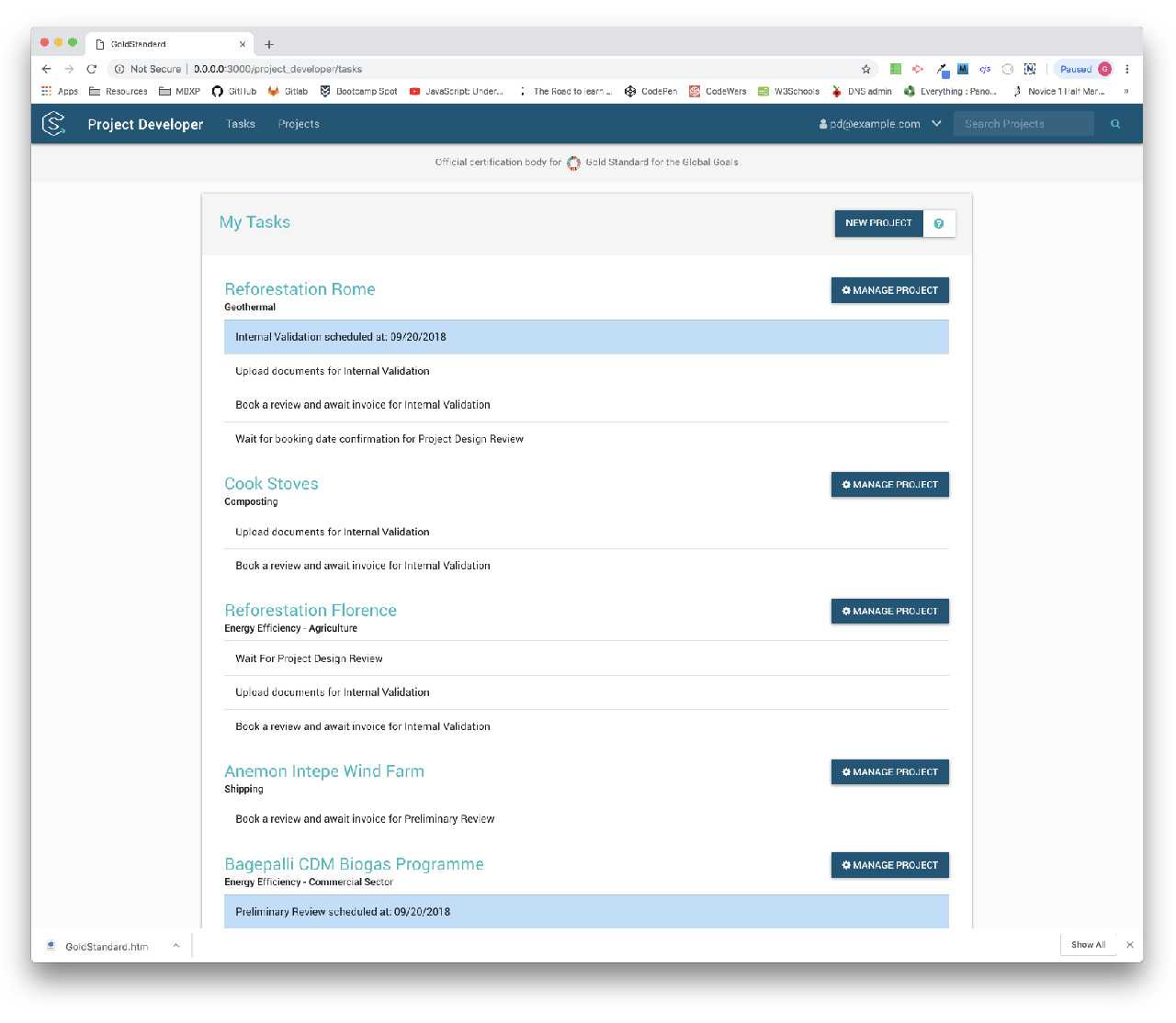The image size is (1176, 1023).
Task: Open the GoldStandard.htm downloaded file
Action: [x=97, y=946]
